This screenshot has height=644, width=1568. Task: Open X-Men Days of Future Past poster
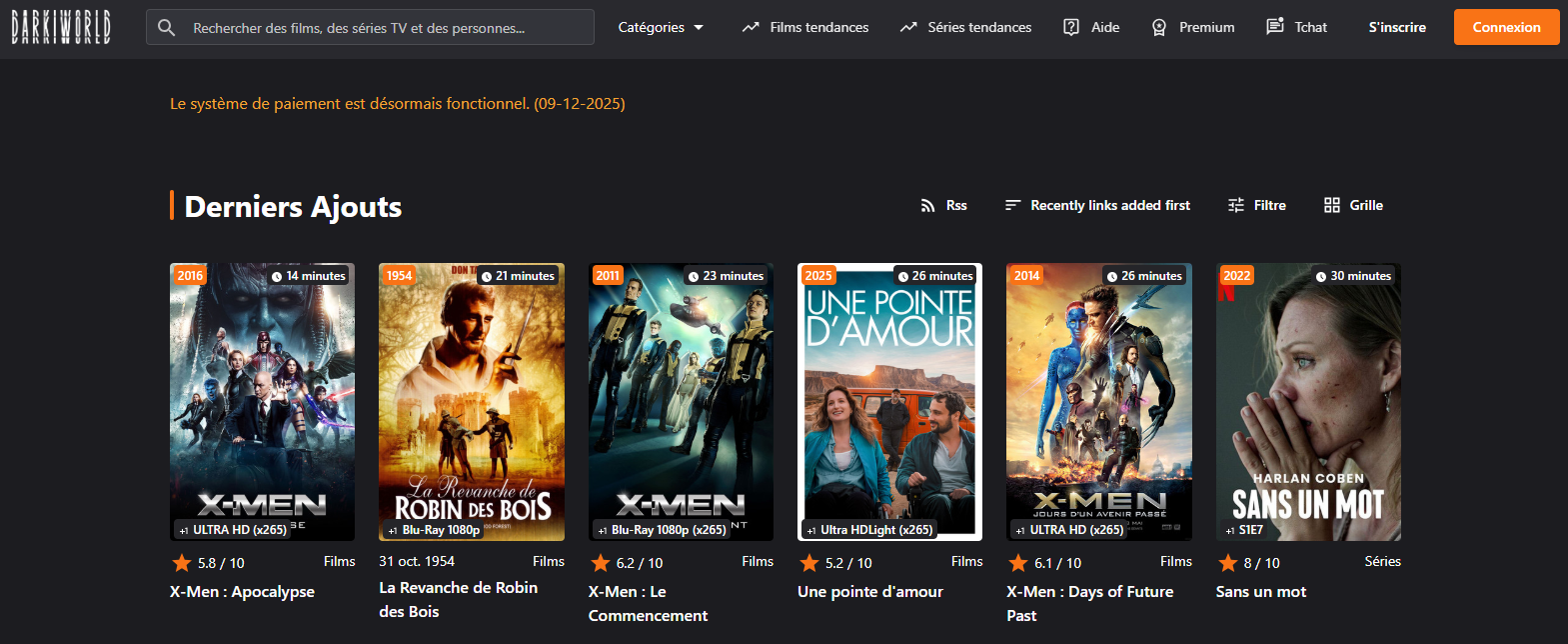coord(1099,402)
